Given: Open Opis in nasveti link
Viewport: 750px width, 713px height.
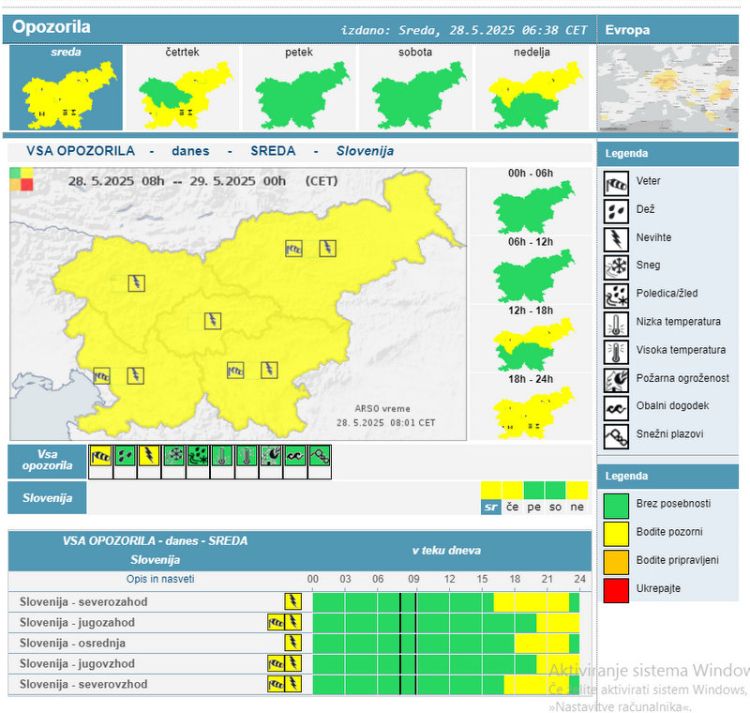Looking at the screenshot, I should 160,579.
